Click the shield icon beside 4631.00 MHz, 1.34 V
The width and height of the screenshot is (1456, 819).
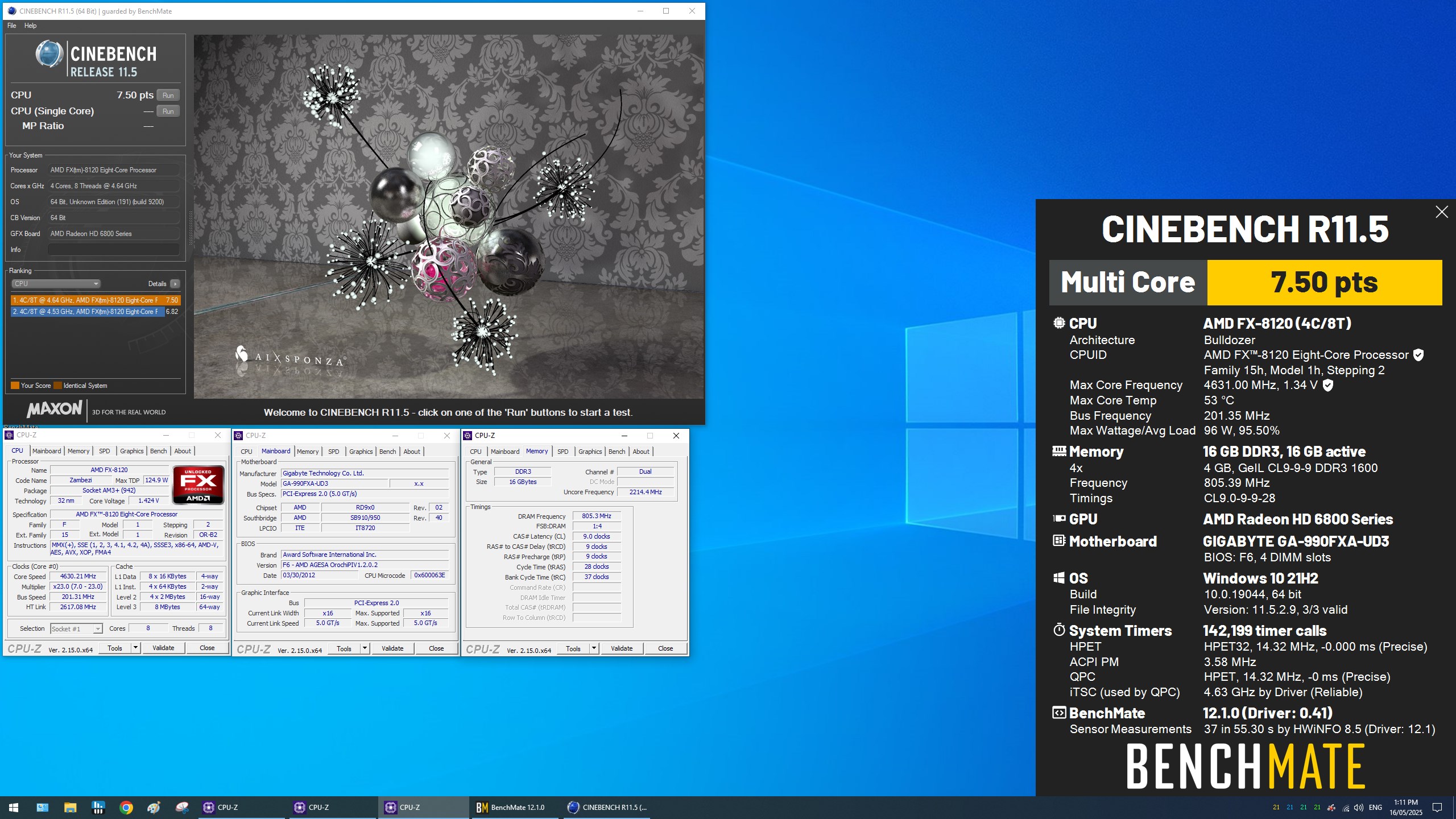1327,385
